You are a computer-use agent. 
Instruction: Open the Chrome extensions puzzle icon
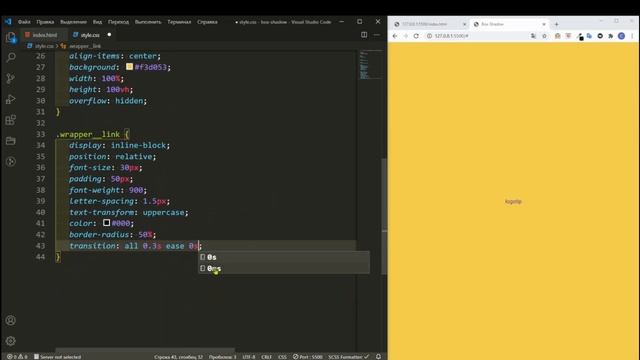tap(611, 36)
